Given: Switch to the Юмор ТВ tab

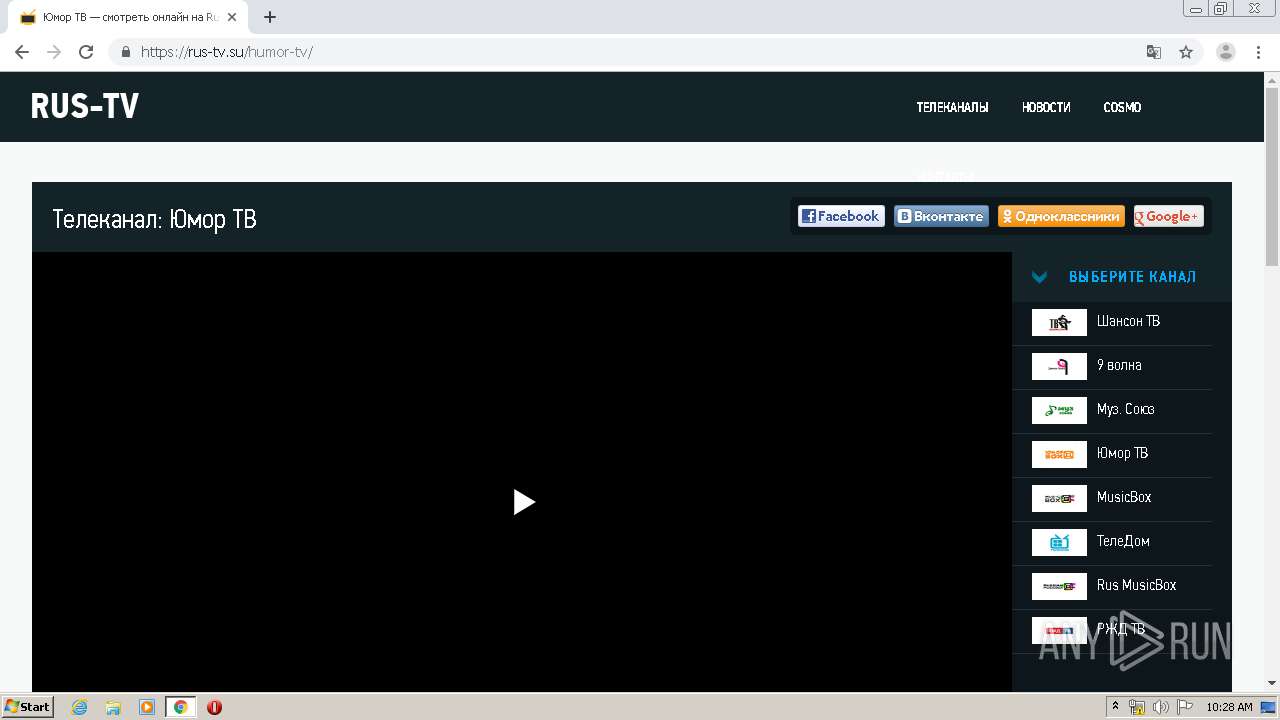Looking at the screenshot, I should point(128,17).
